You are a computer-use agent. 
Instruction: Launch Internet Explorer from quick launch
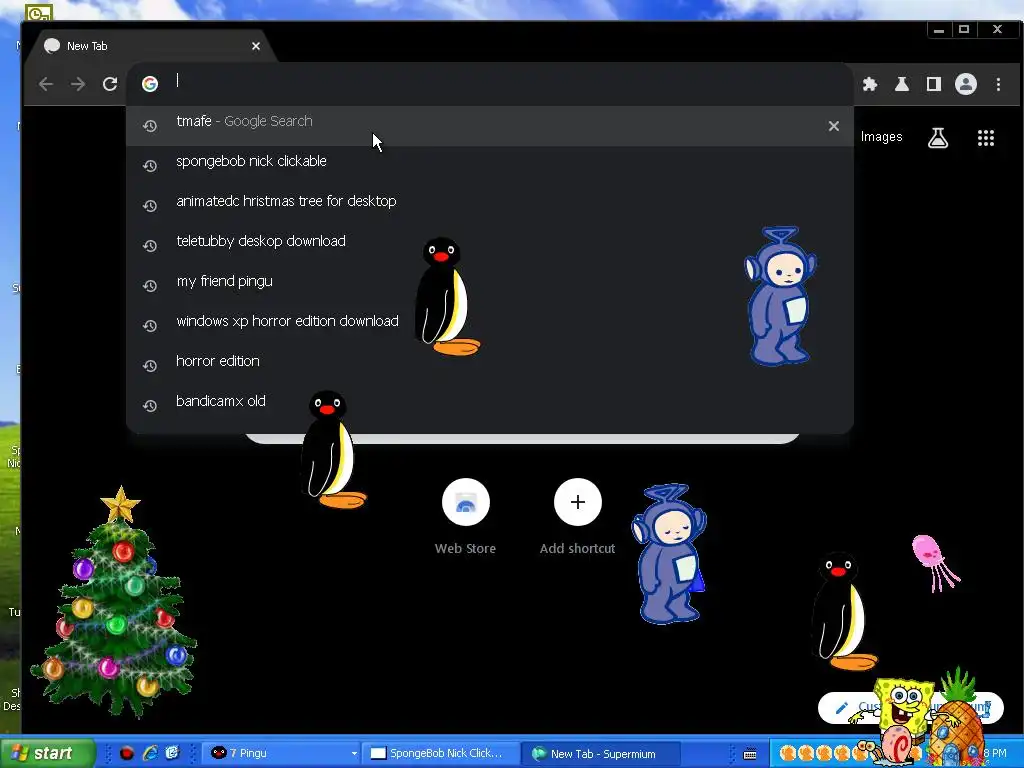pos(150,754)
